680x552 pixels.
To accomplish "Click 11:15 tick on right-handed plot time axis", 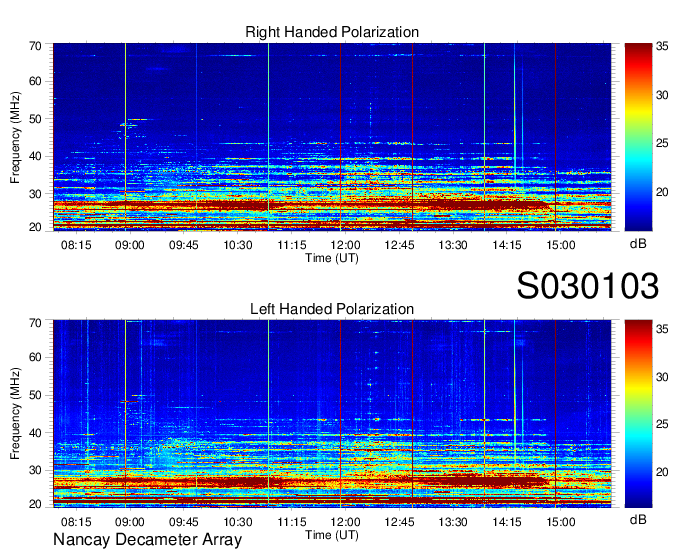I will tap(292, 245).
